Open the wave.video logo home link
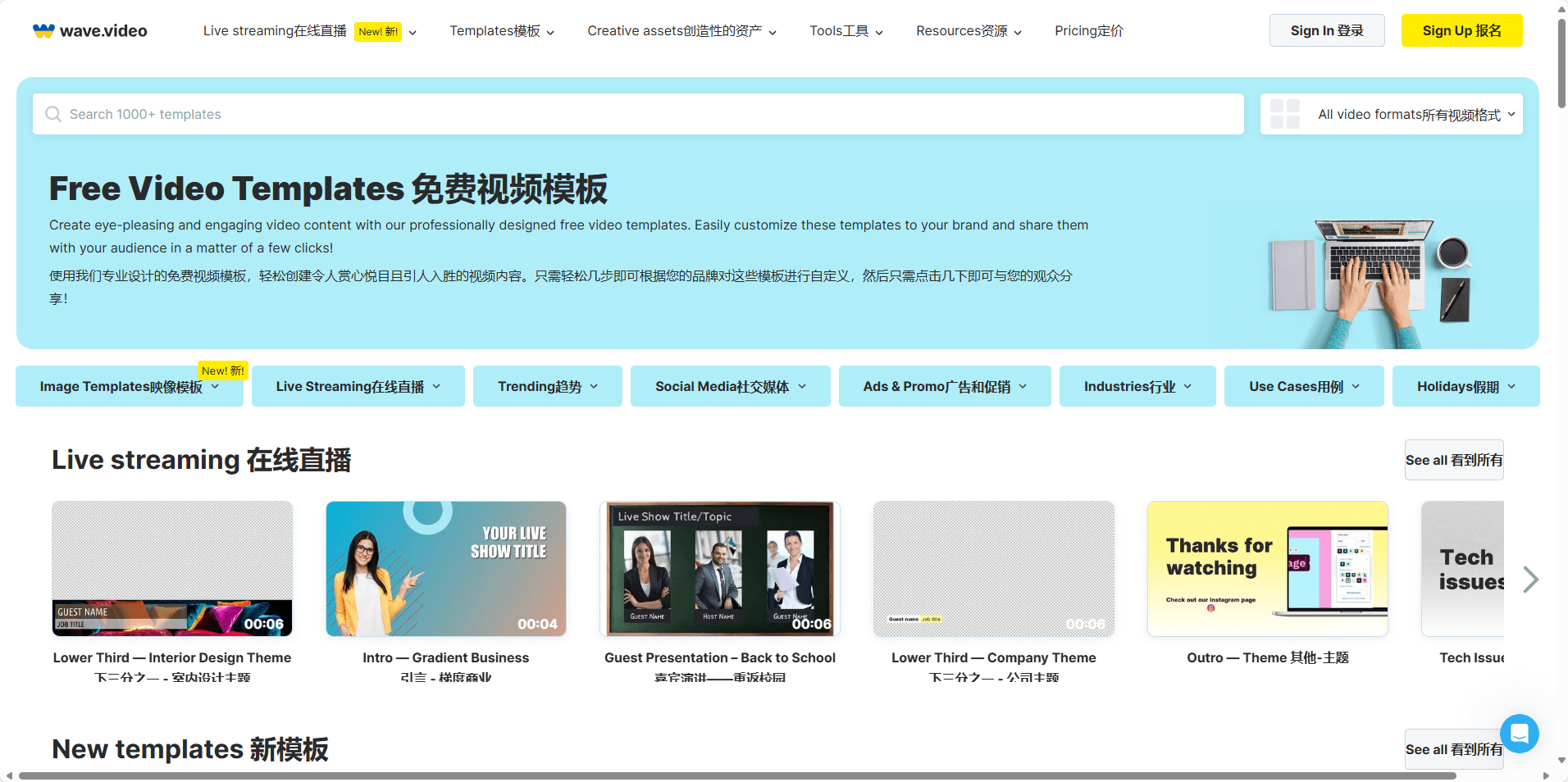The height and width of the screenshot is (782, 1568). (x=90, y=31)
